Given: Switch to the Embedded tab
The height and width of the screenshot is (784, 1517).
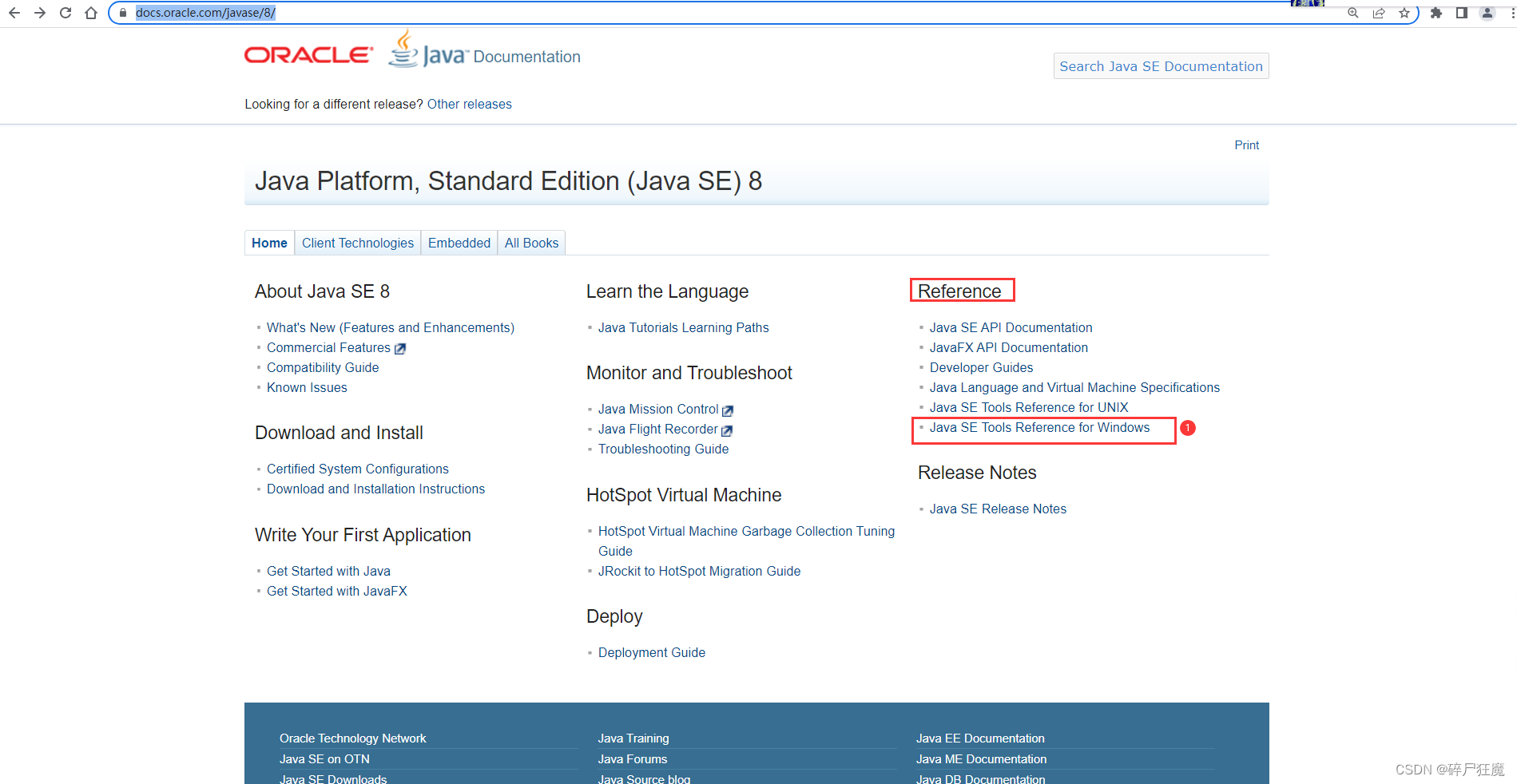Looking at the screenshot, I should 459,243.
